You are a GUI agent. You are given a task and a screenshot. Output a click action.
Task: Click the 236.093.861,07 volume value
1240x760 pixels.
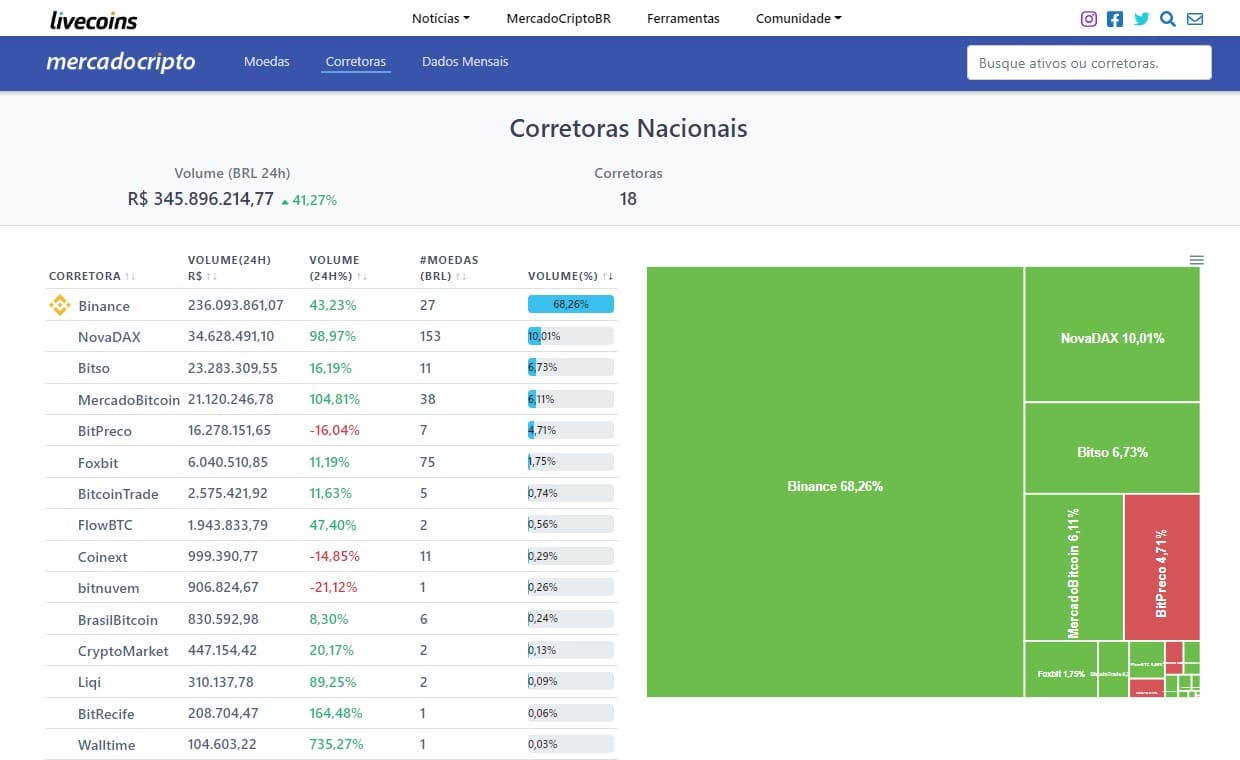(x=236, y=305)
